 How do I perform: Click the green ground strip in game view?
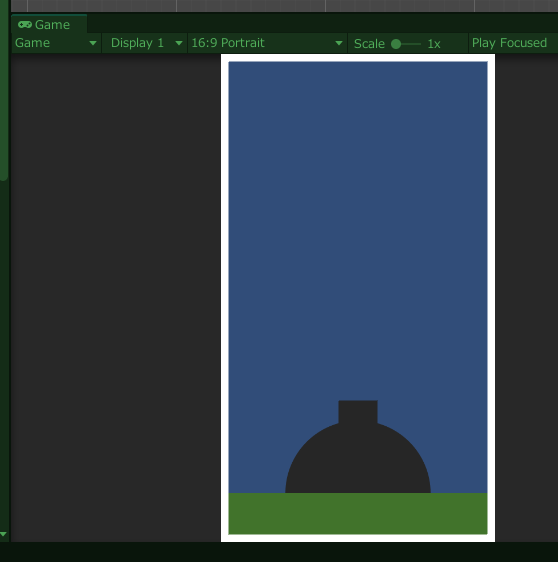358,514
